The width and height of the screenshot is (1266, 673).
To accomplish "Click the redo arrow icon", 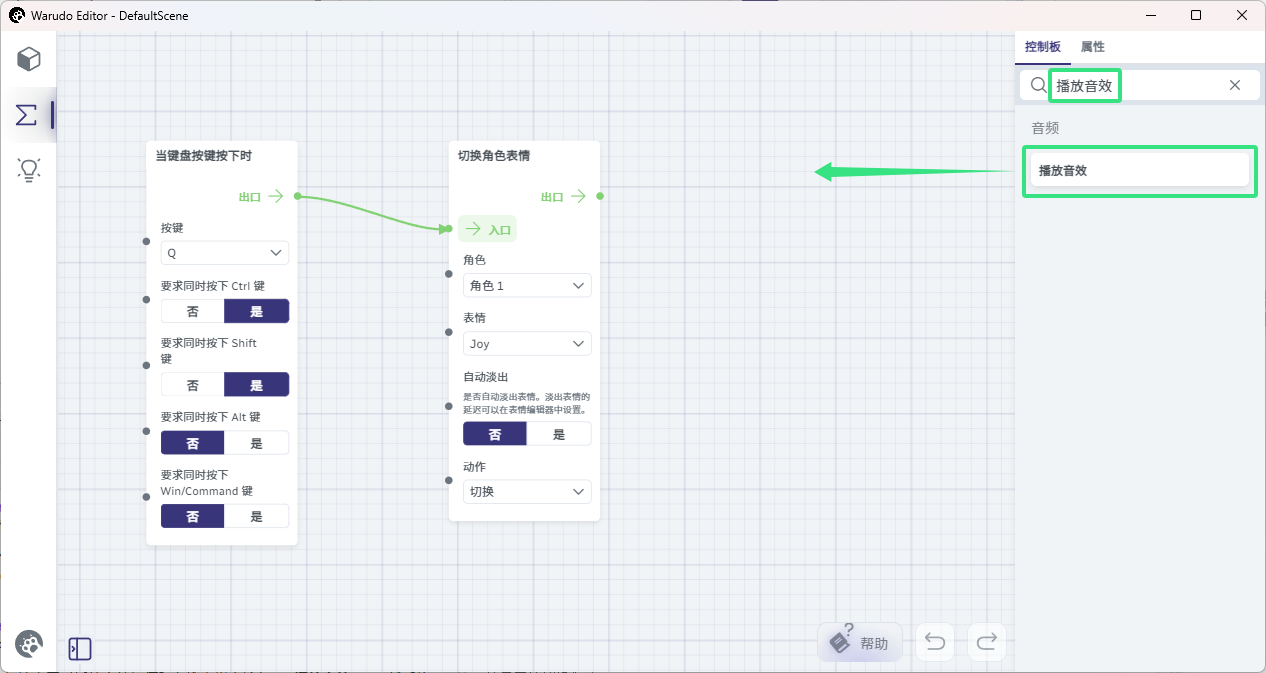I will [x=987, y=642].
